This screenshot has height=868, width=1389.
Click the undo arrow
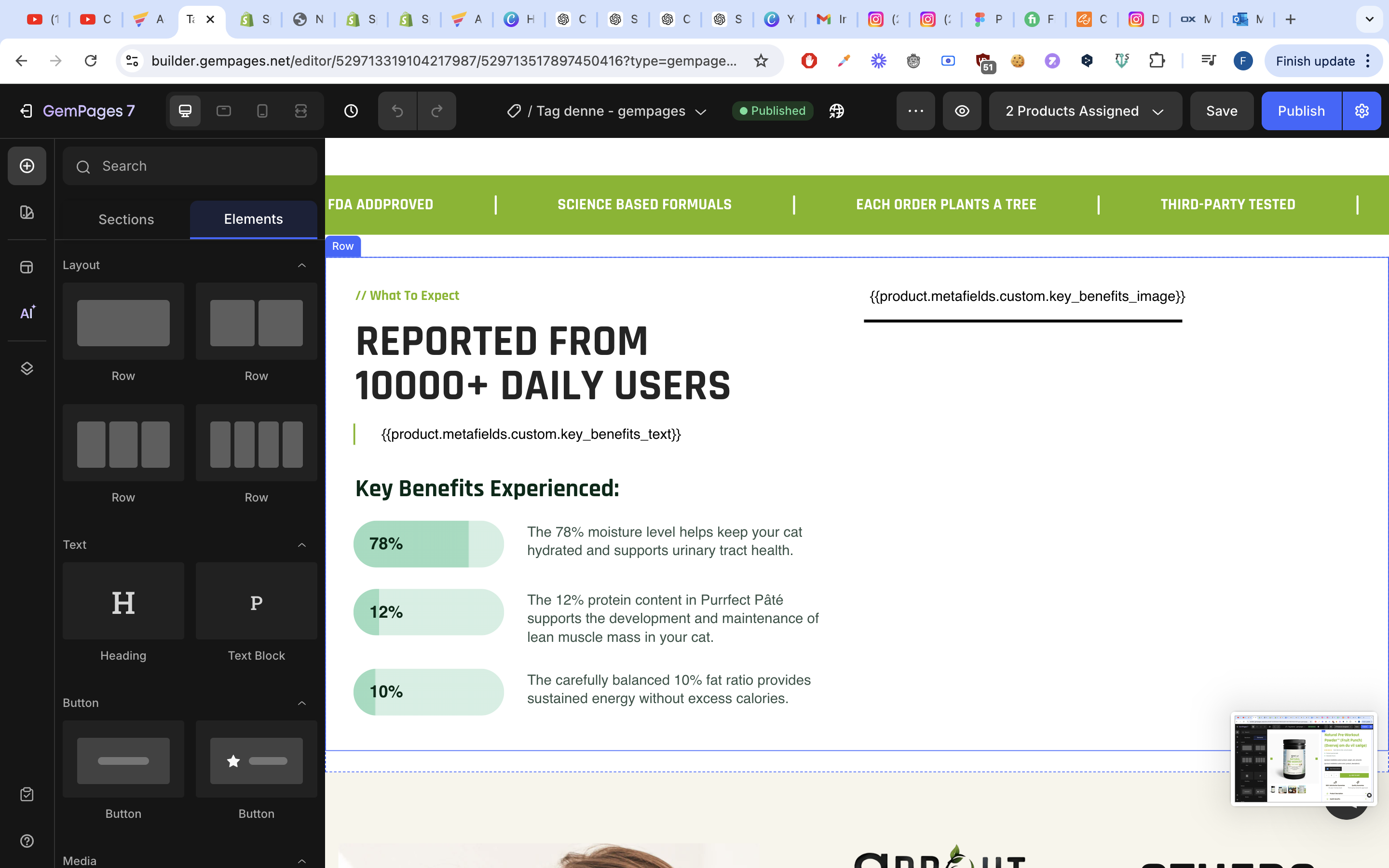(x=397, y=111)
